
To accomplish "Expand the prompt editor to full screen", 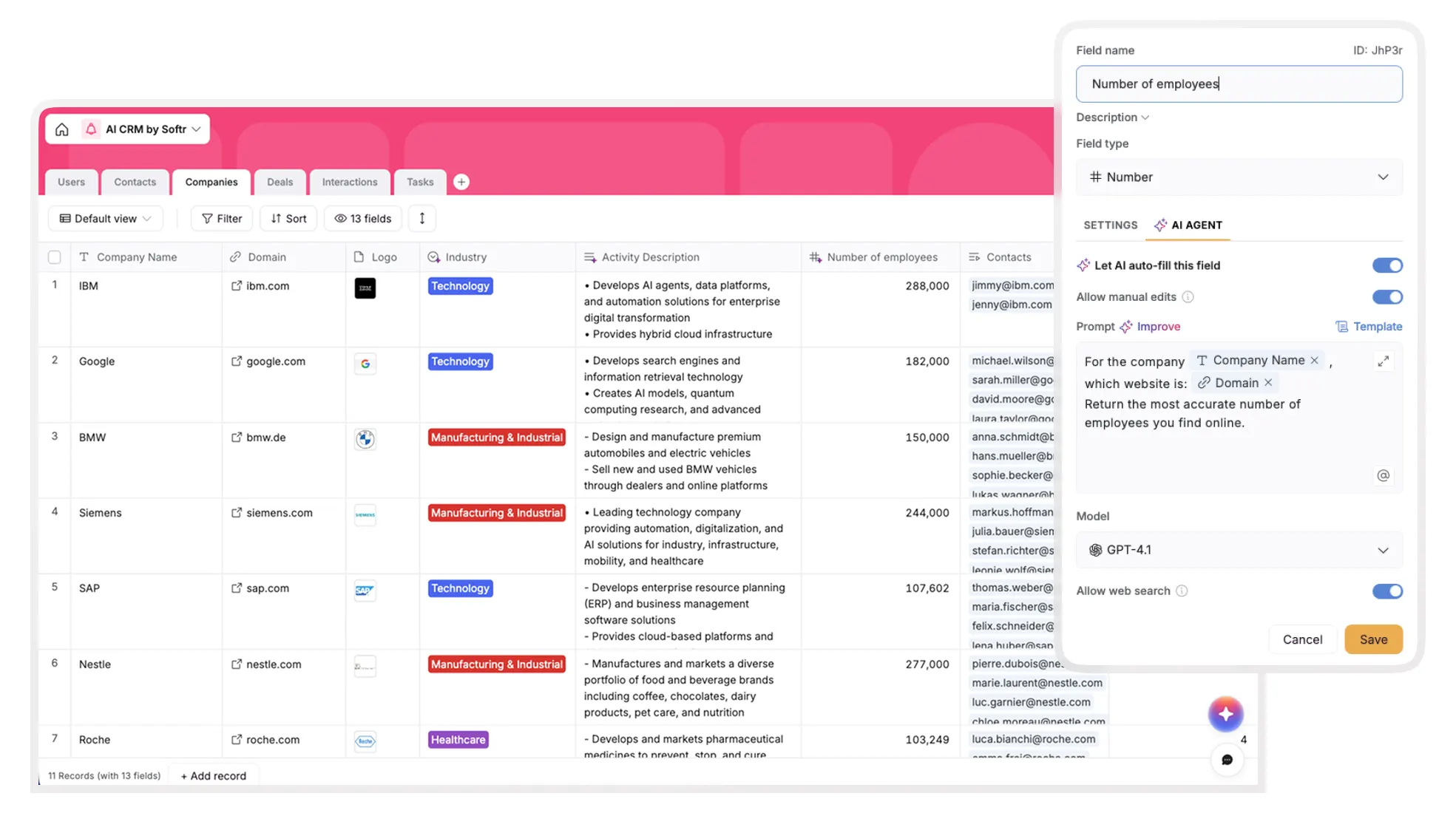I will pyautogui.click(x=1384, y=361).
